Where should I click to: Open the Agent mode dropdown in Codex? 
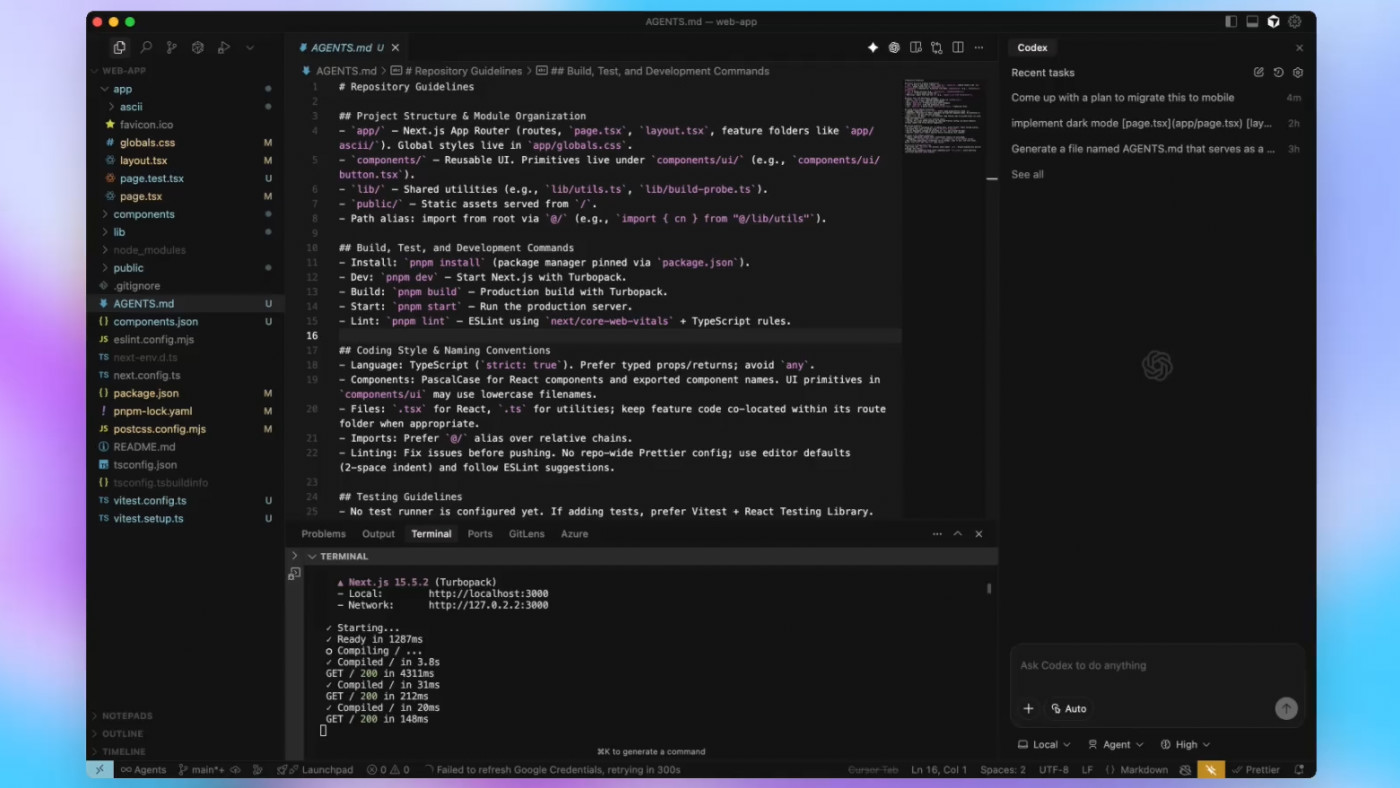[x=1114, y=744]
